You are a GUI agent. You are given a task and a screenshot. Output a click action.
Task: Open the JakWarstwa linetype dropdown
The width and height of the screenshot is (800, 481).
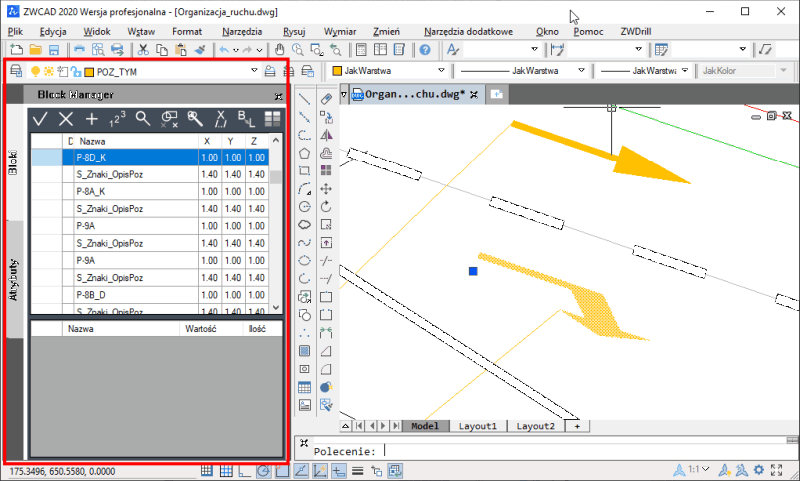[581, 70]
